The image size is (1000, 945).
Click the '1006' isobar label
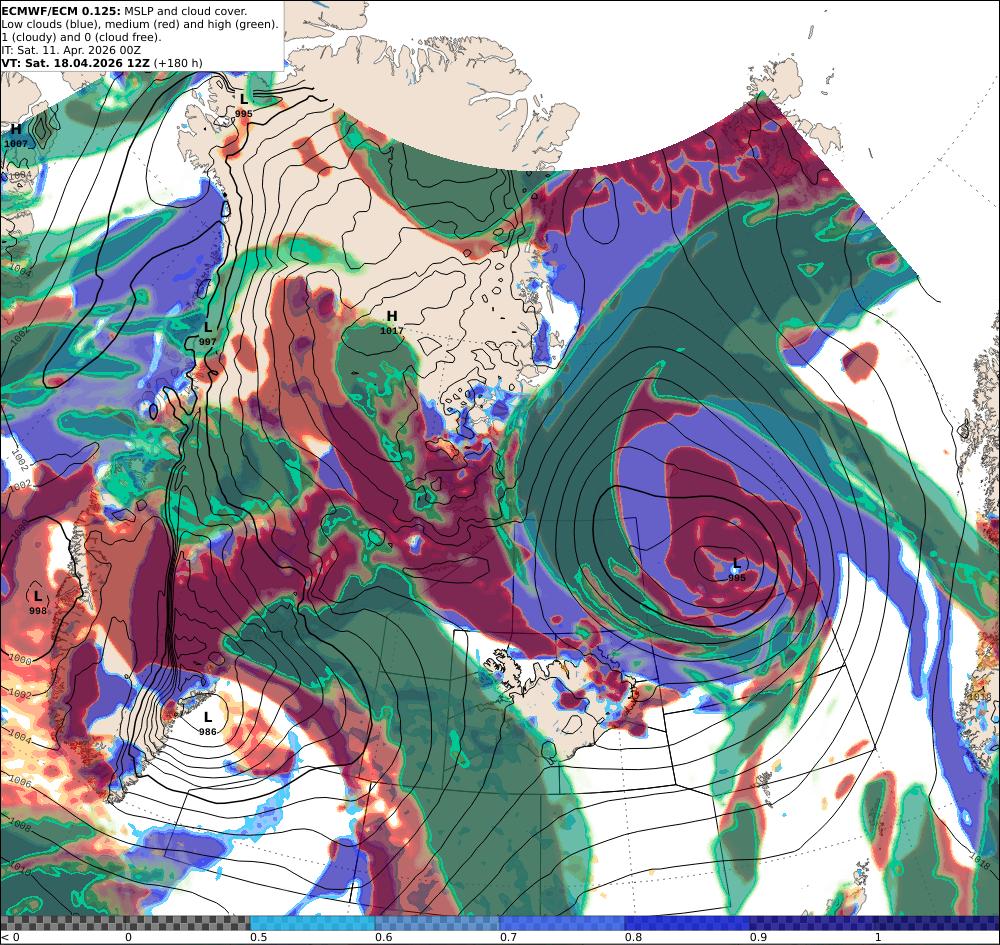[20, 782]
